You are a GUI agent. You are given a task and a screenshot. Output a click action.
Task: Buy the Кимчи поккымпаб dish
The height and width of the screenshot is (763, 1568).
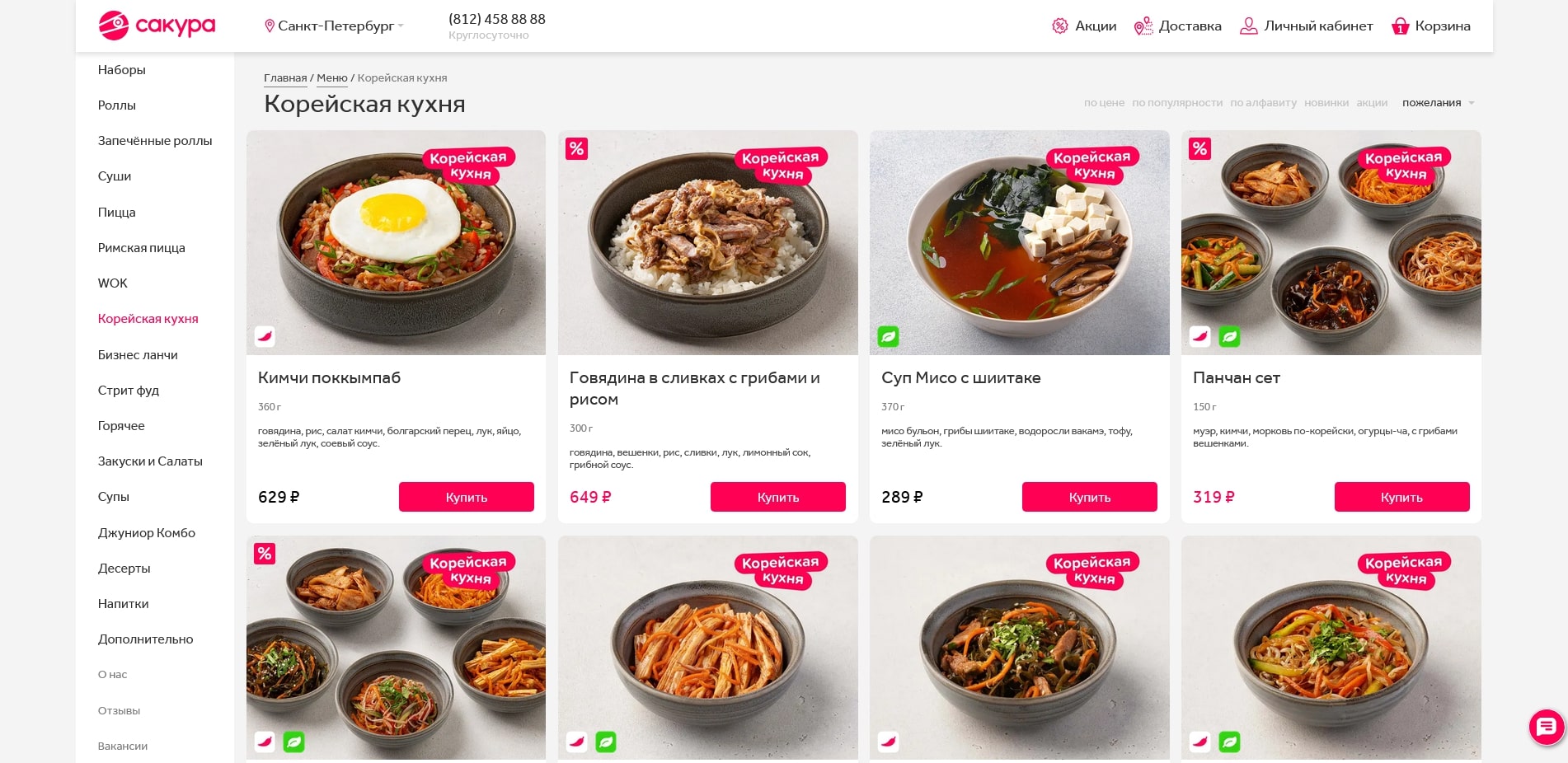[466, 497]
